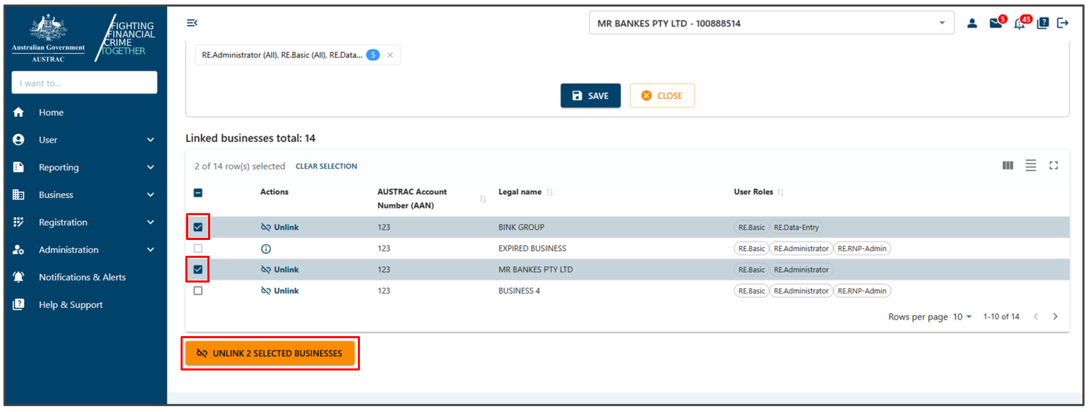Sort by AUSTRAC Account Number column arrows
This screenshot has width=1090, height=412.
click(482, 199)
